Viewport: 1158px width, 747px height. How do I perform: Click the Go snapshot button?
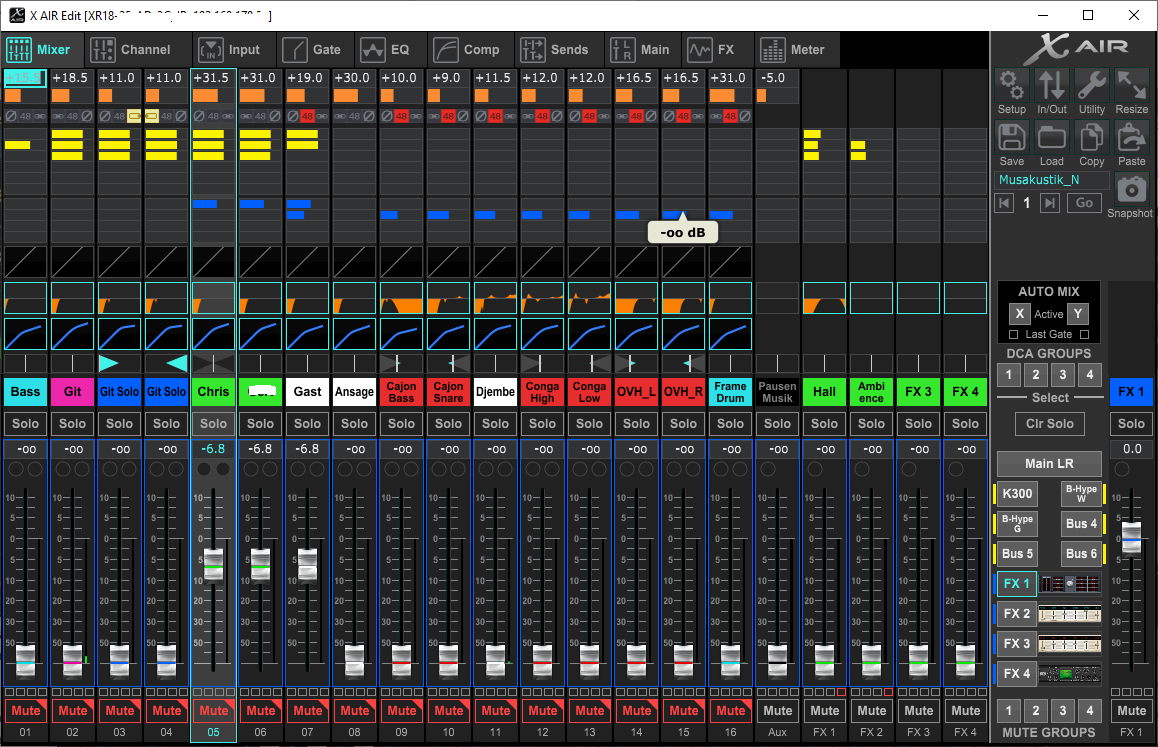1083,203
